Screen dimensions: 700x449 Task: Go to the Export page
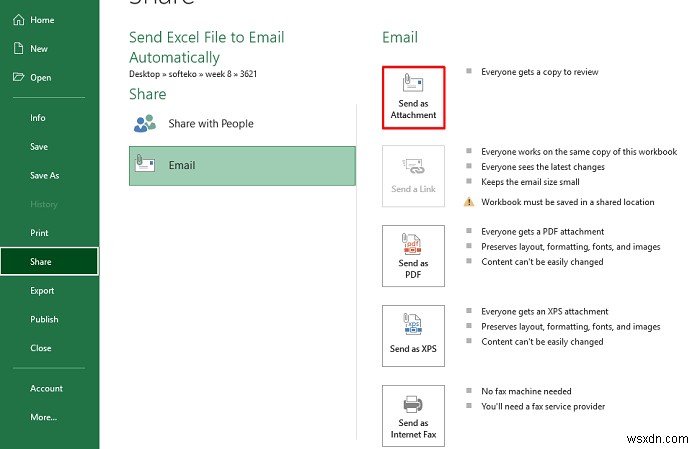coord(42,291)
